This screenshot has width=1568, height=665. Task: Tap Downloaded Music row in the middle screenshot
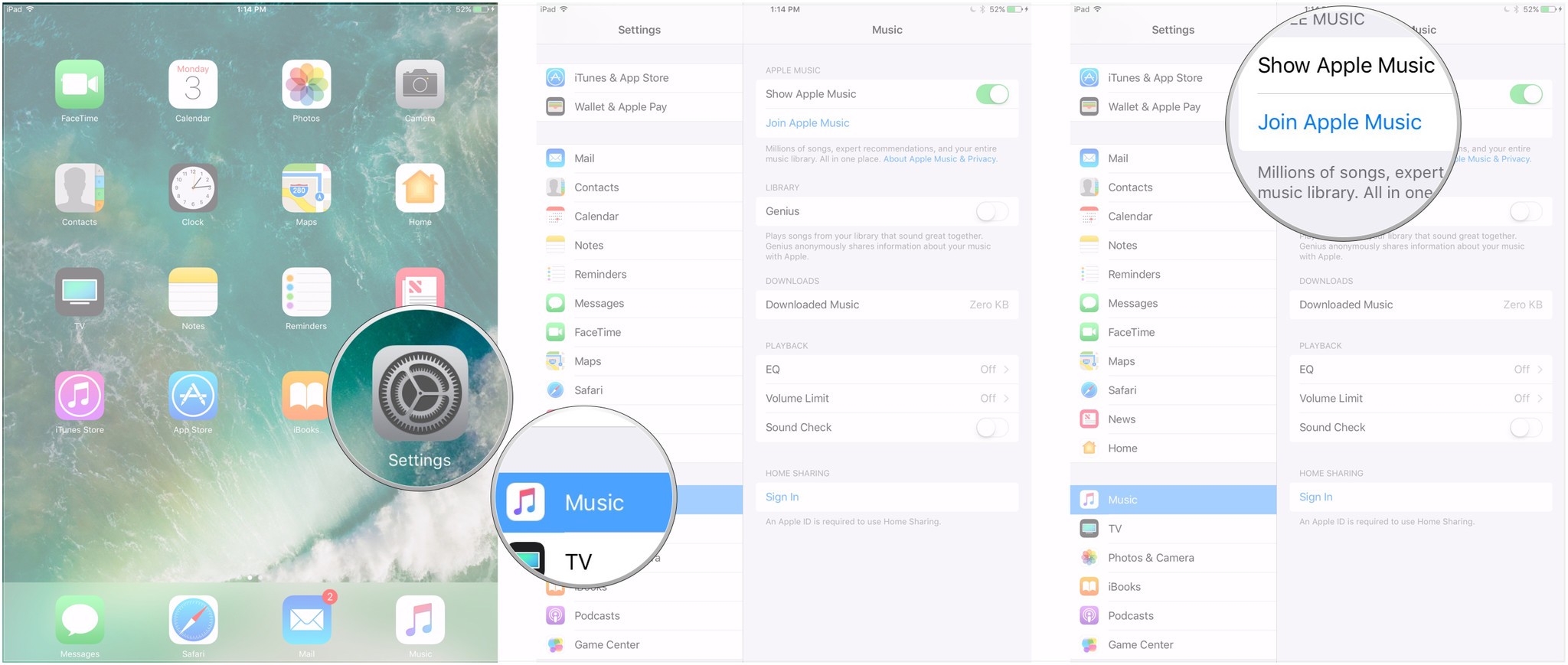887,304
